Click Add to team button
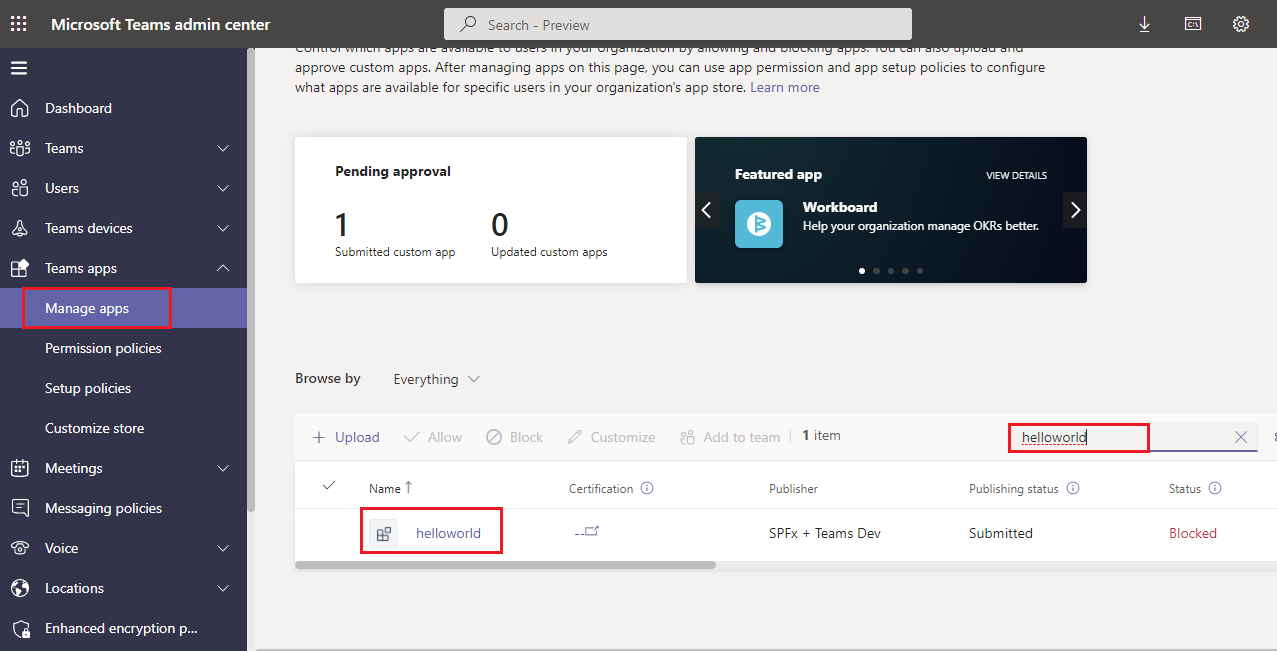The image size is (1277, 651). 730,437
